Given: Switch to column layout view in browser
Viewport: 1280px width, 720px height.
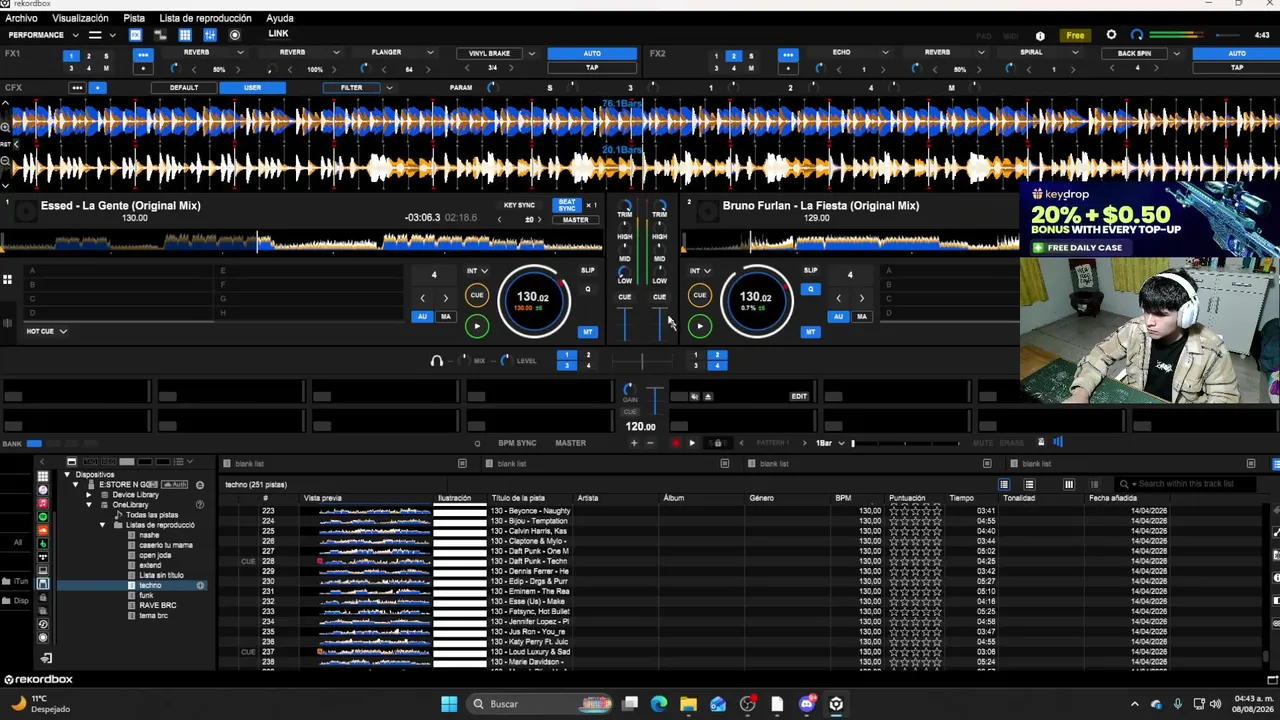Looking at the screenshot, I should 1068,485.
